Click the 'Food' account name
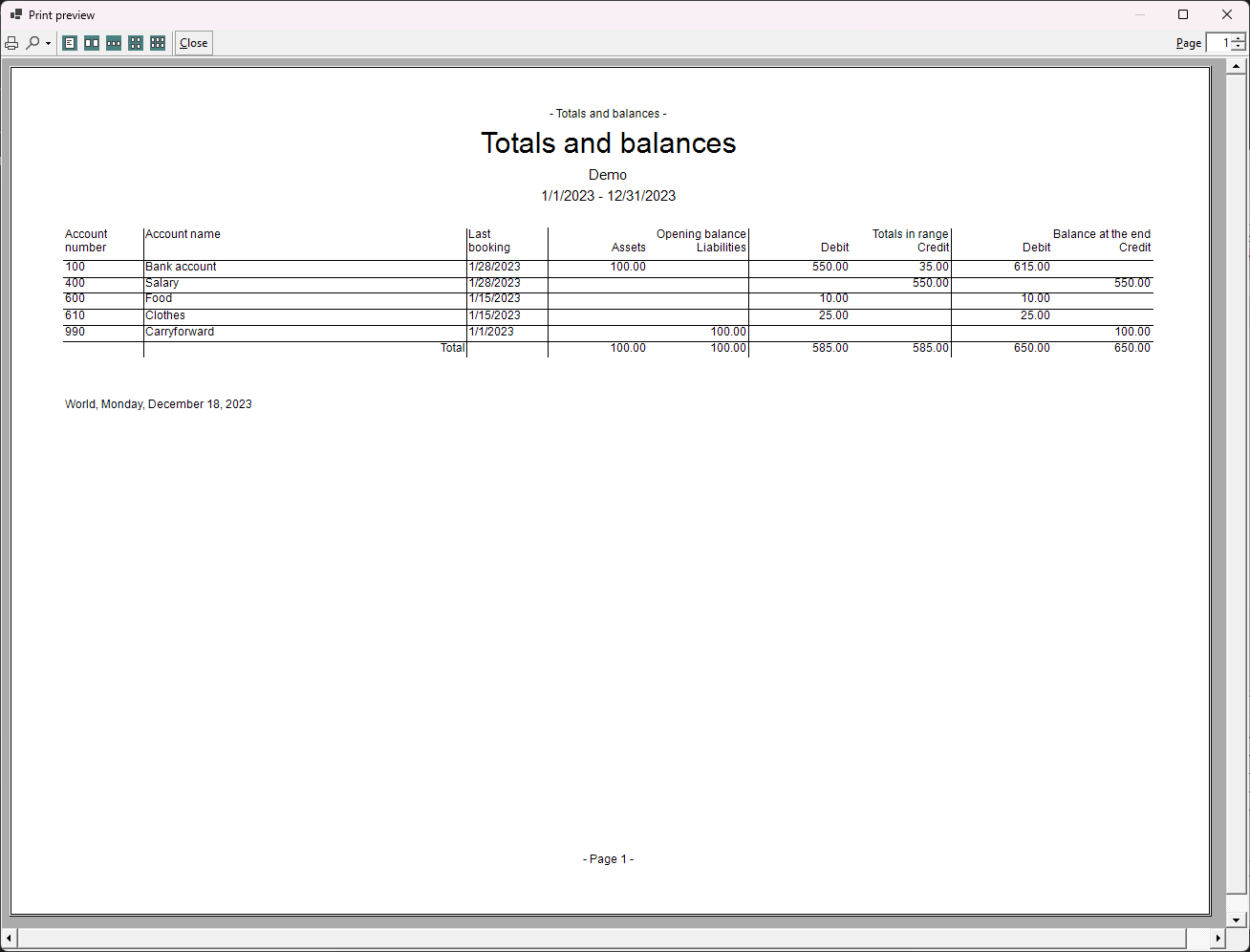Image resolution: width=1250 pixels, height=952 pixels. point(159,298)
